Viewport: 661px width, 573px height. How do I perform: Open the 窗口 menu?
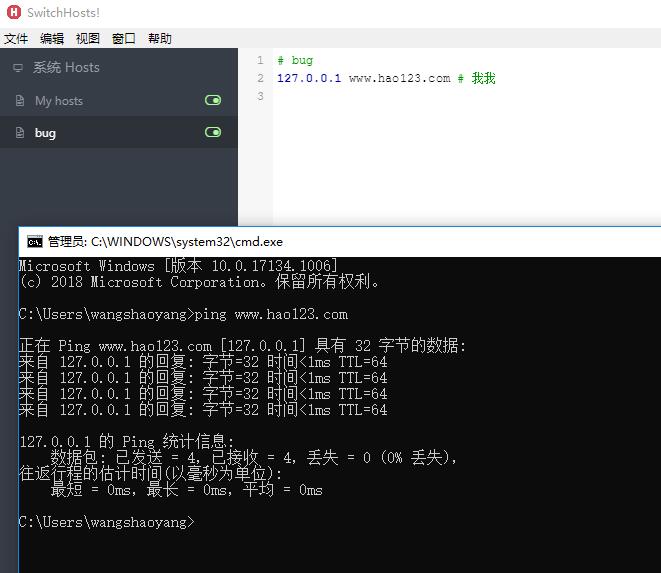pyautogui.click(x=124, y=39)
